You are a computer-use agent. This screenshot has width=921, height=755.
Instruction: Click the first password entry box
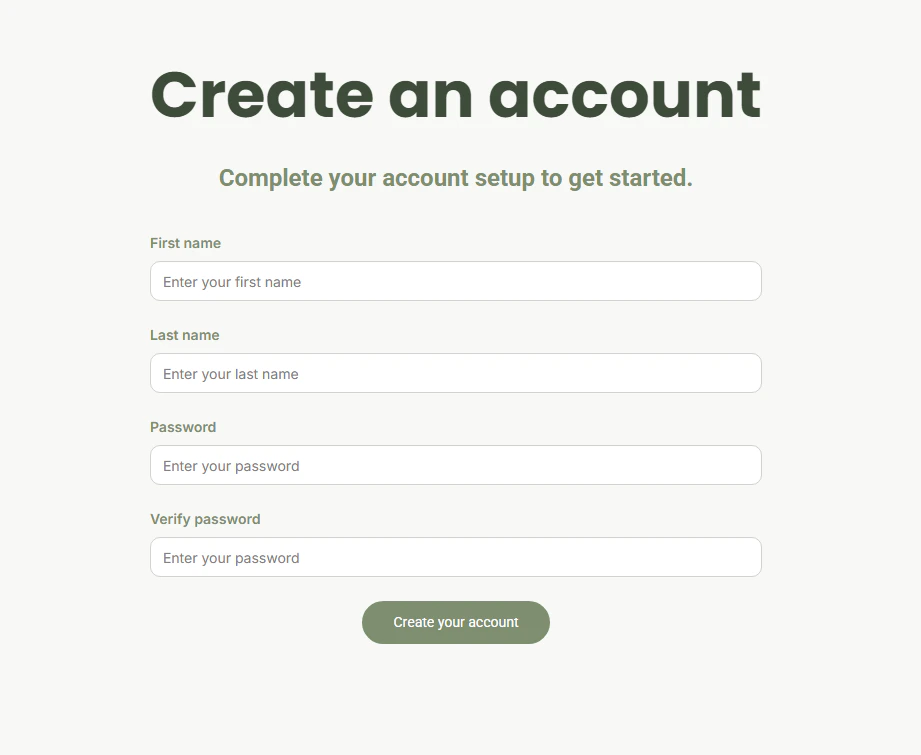pos(455,465)
